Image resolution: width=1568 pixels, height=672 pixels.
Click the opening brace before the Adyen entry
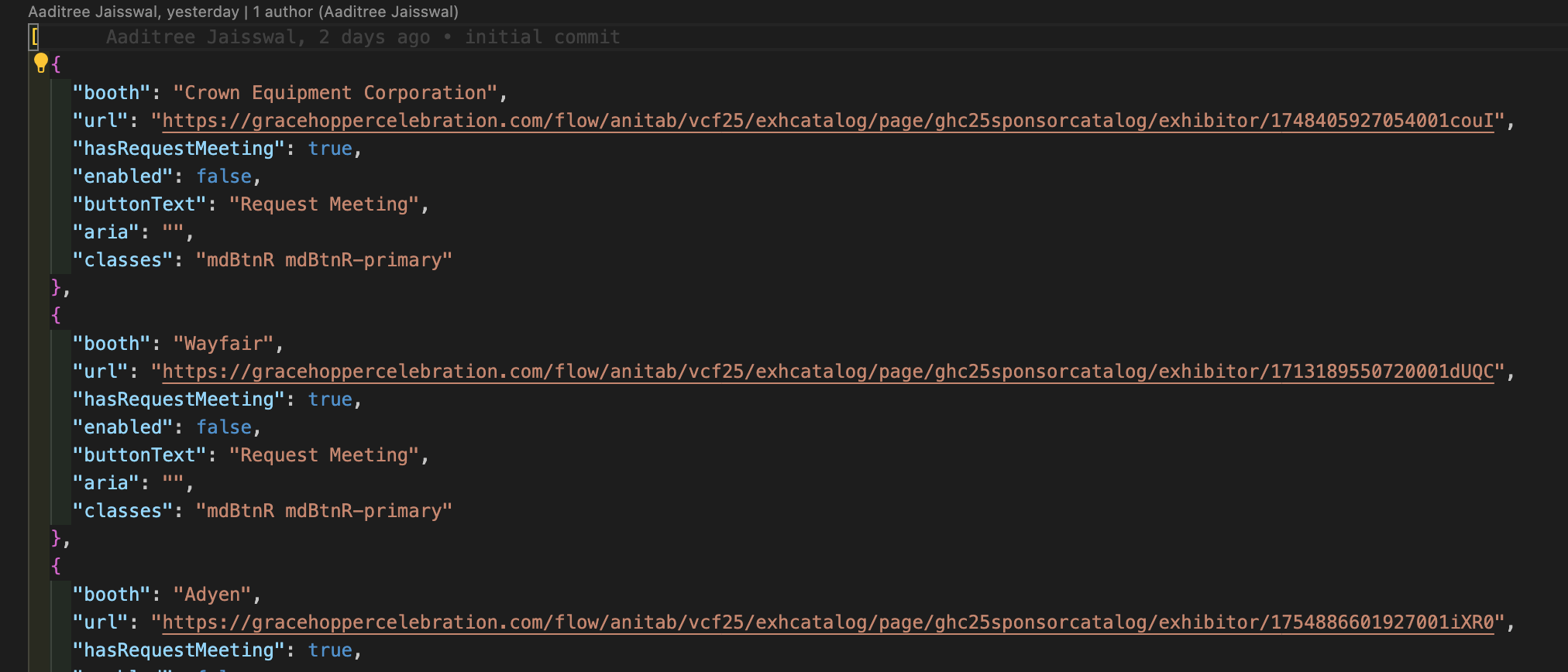pyautogui.click(x=56, y=566)
